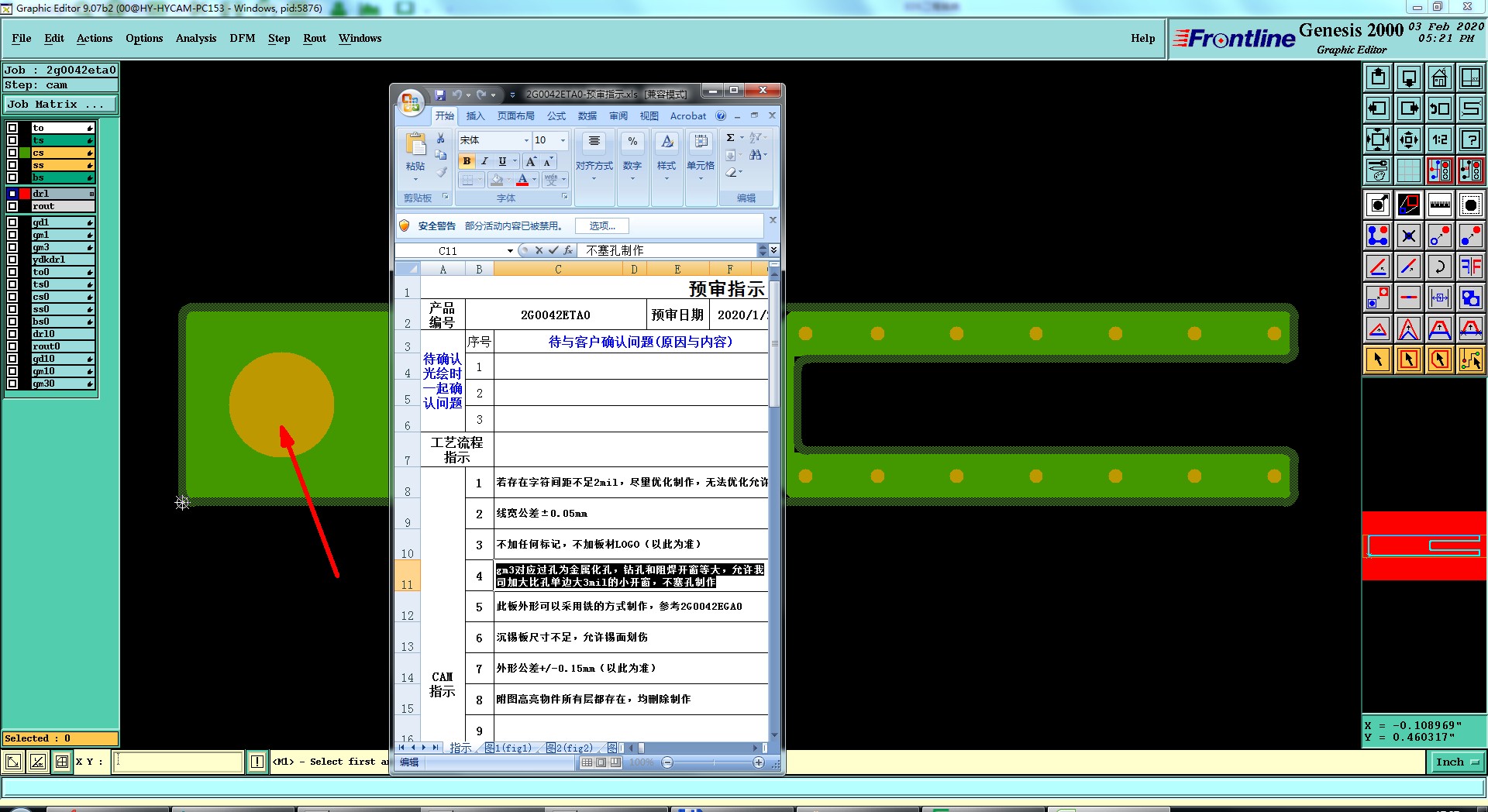Toggle visibility checkbox for layer ss
Screen dimensions: 1488x812
[12, 165]
